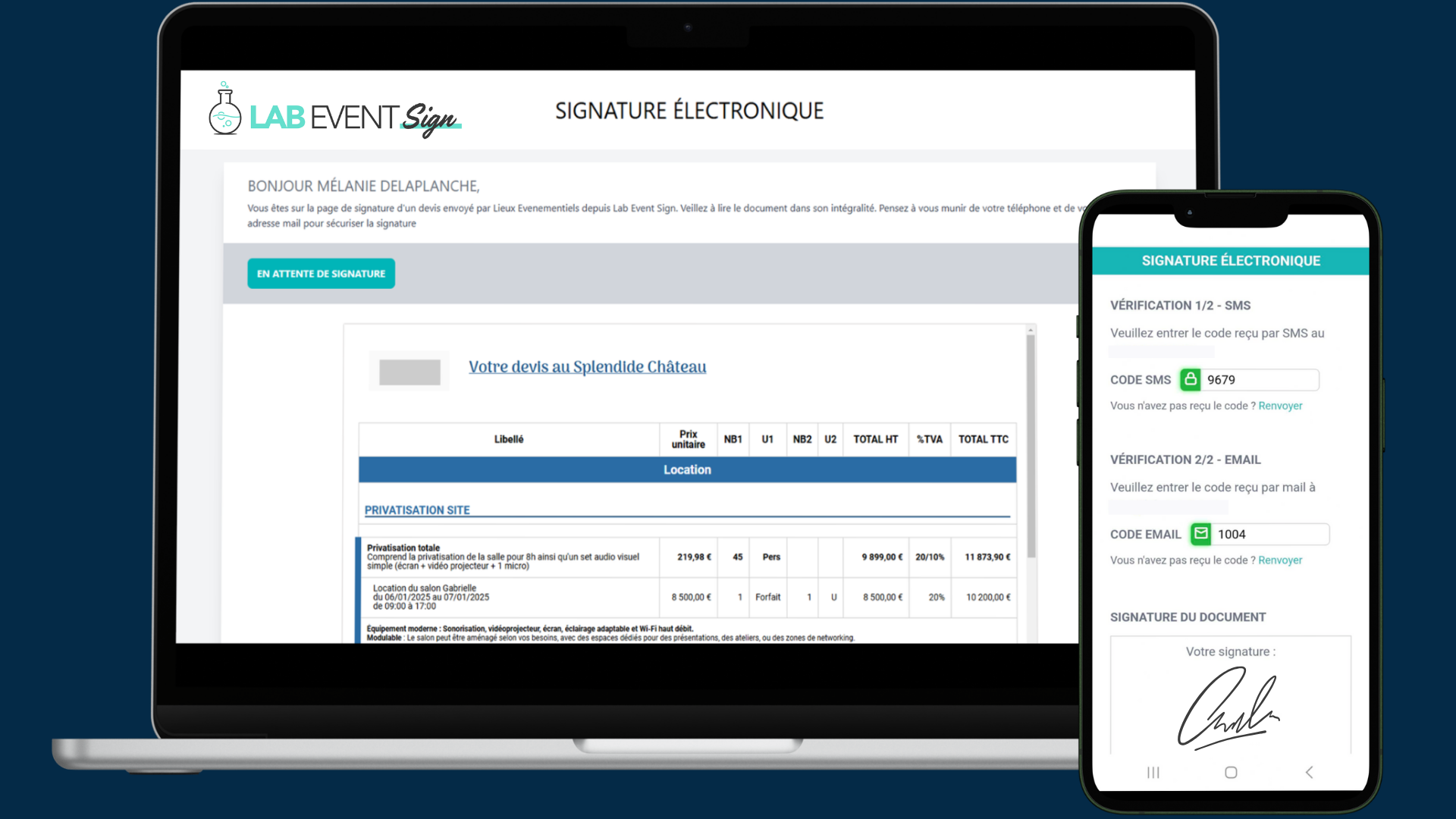Click Renvoyer under the email code field
This screenshot has height=819, width=1456.
click(1280, 560)
